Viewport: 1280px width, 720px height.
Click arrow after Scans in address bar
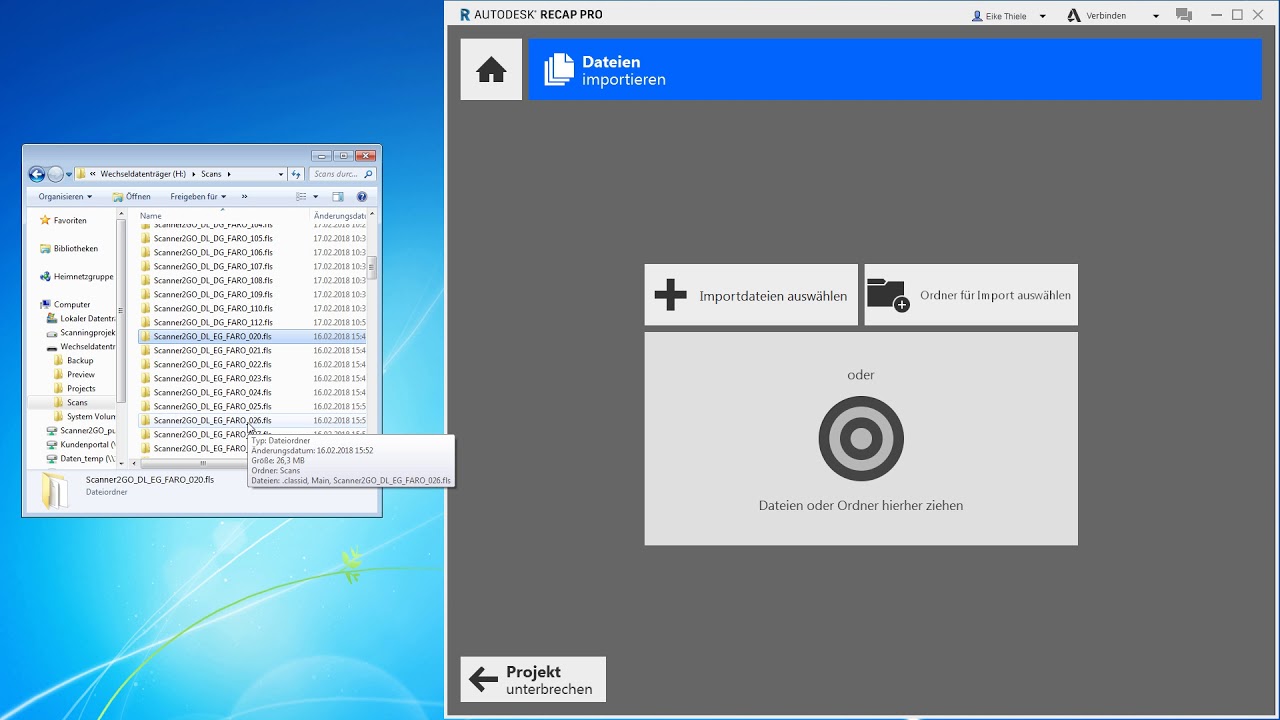[x=229, y=174]
